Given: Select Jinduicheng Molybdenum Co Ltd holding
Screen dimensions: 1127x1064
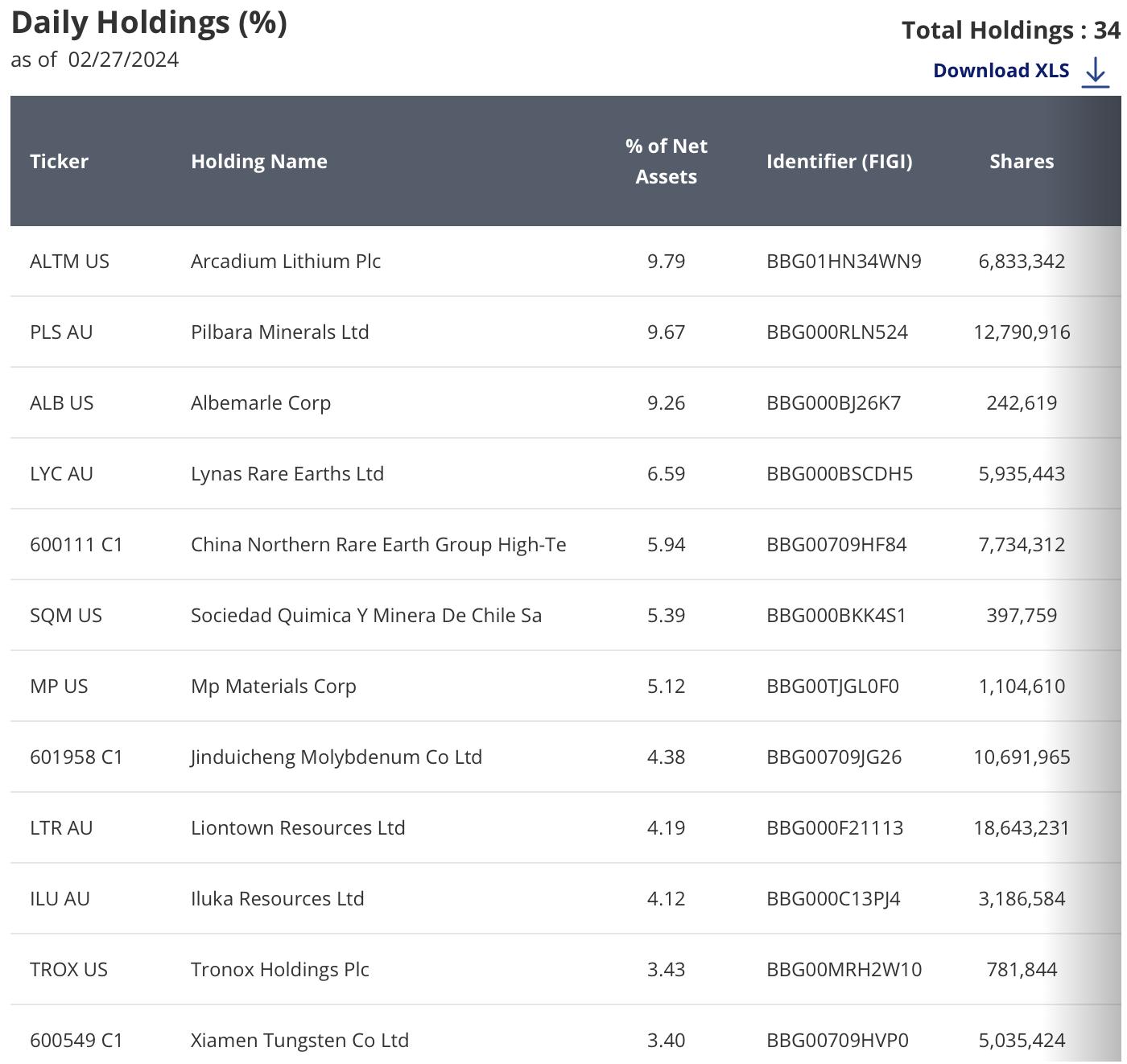Looking at the screenshot, I should point(336,757).
